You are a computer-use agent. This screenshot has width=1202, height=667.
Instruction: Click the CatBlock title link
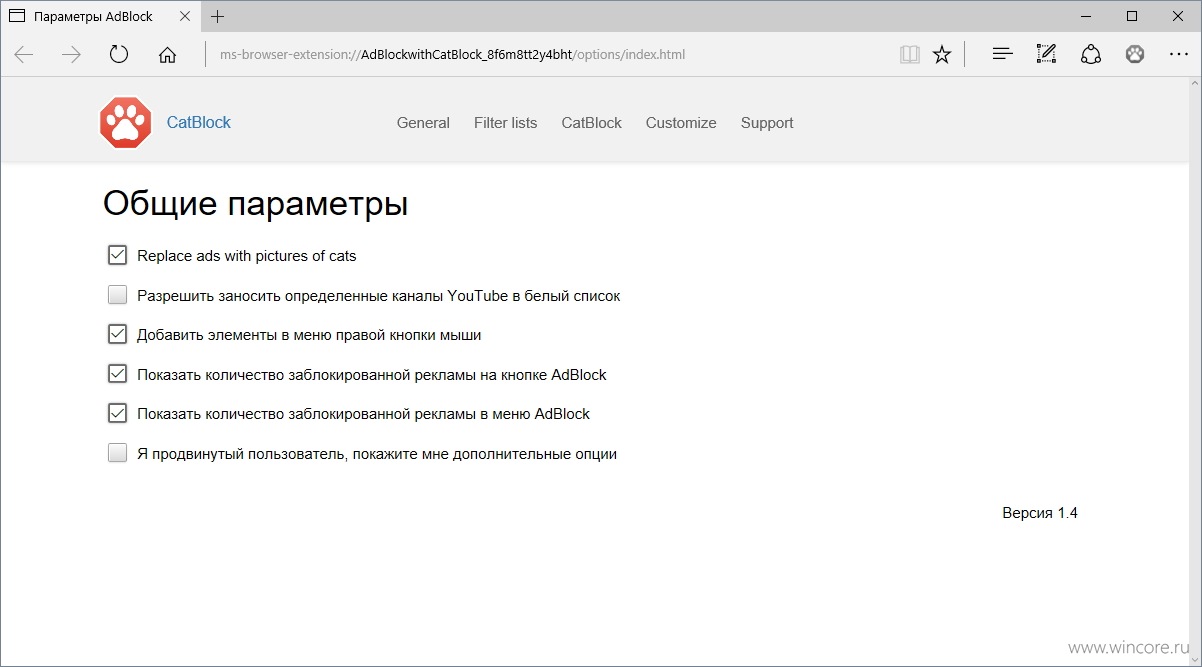click(199, 123)
